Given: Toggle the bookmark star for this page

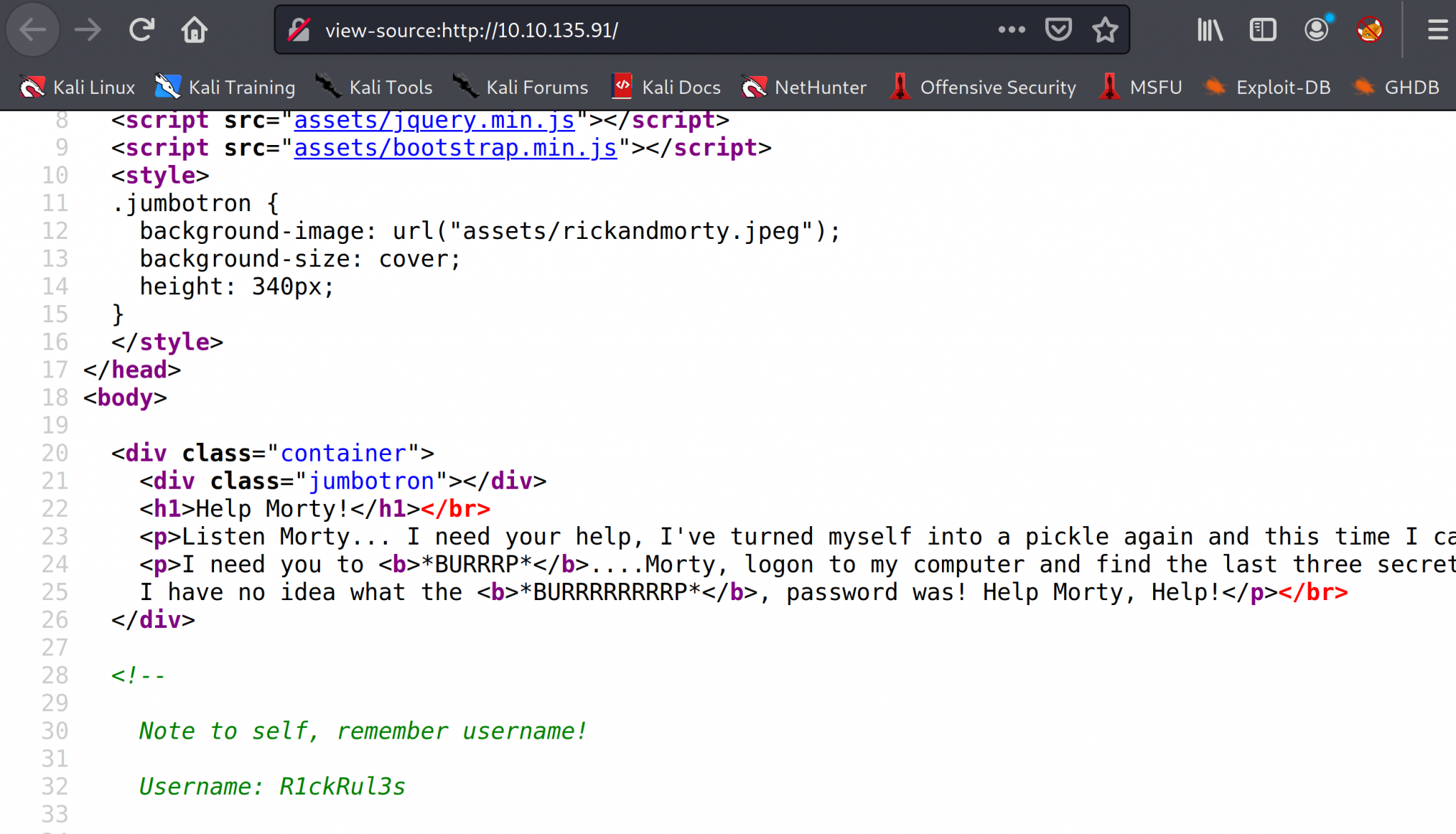Looking at the screenshot, I should pyautogui.click(x=1105, y=30).
